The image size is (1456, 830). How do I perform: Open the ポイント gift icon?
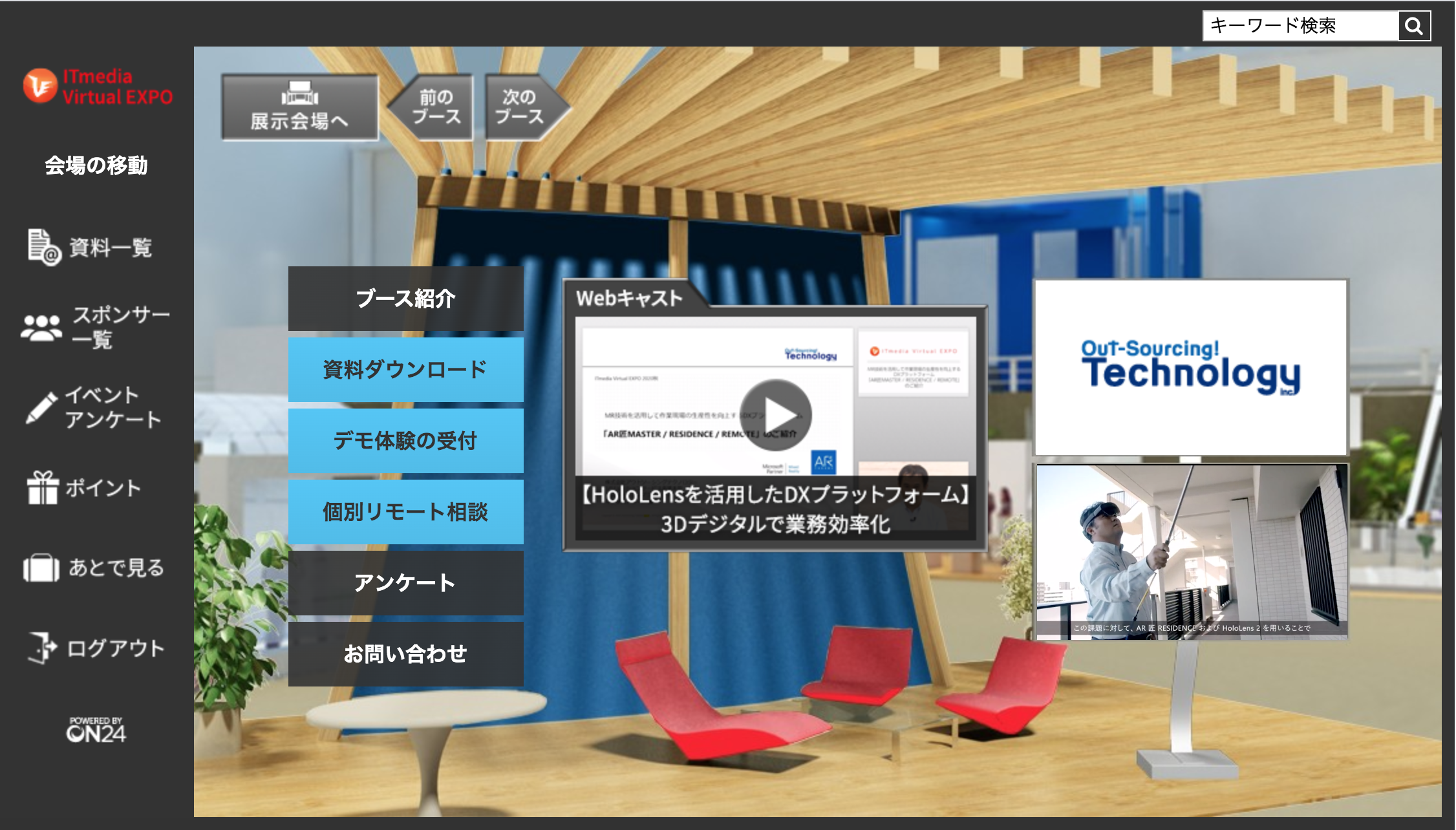[43, 487]
